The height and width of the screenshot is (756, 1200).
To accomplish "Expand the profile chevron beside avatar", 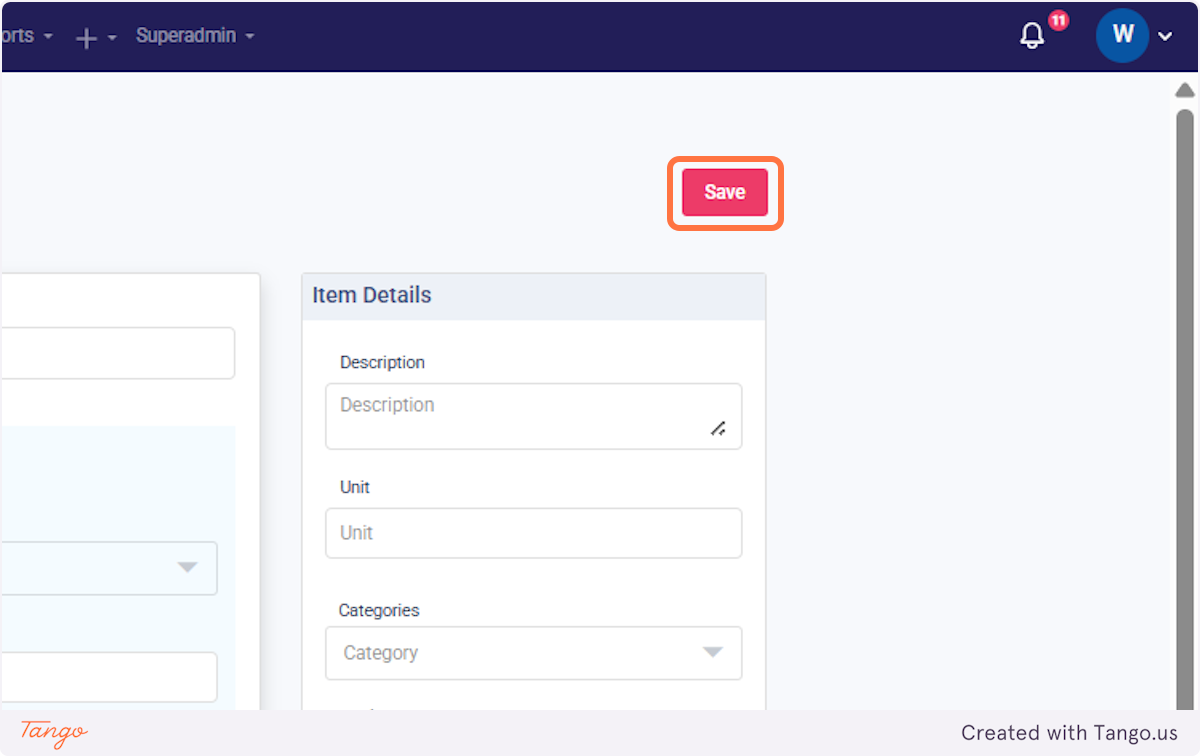I will click(1165, 37).
